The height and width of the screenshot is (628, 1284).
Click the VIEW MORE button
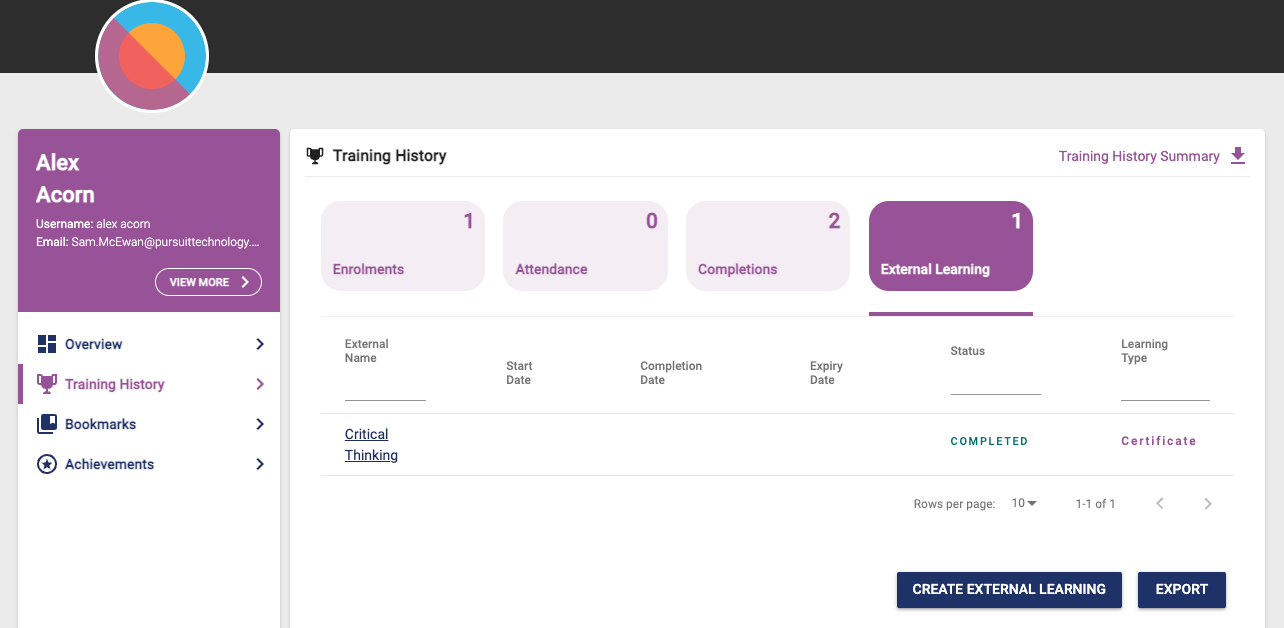coord(208,282)
